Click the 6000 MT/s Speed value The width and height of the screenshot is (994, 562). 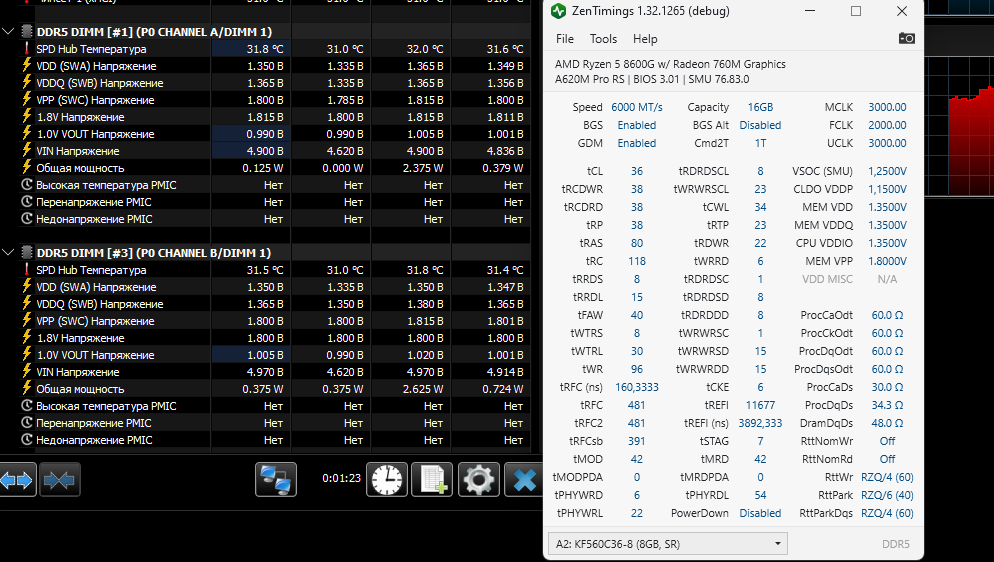pos(636,107)
